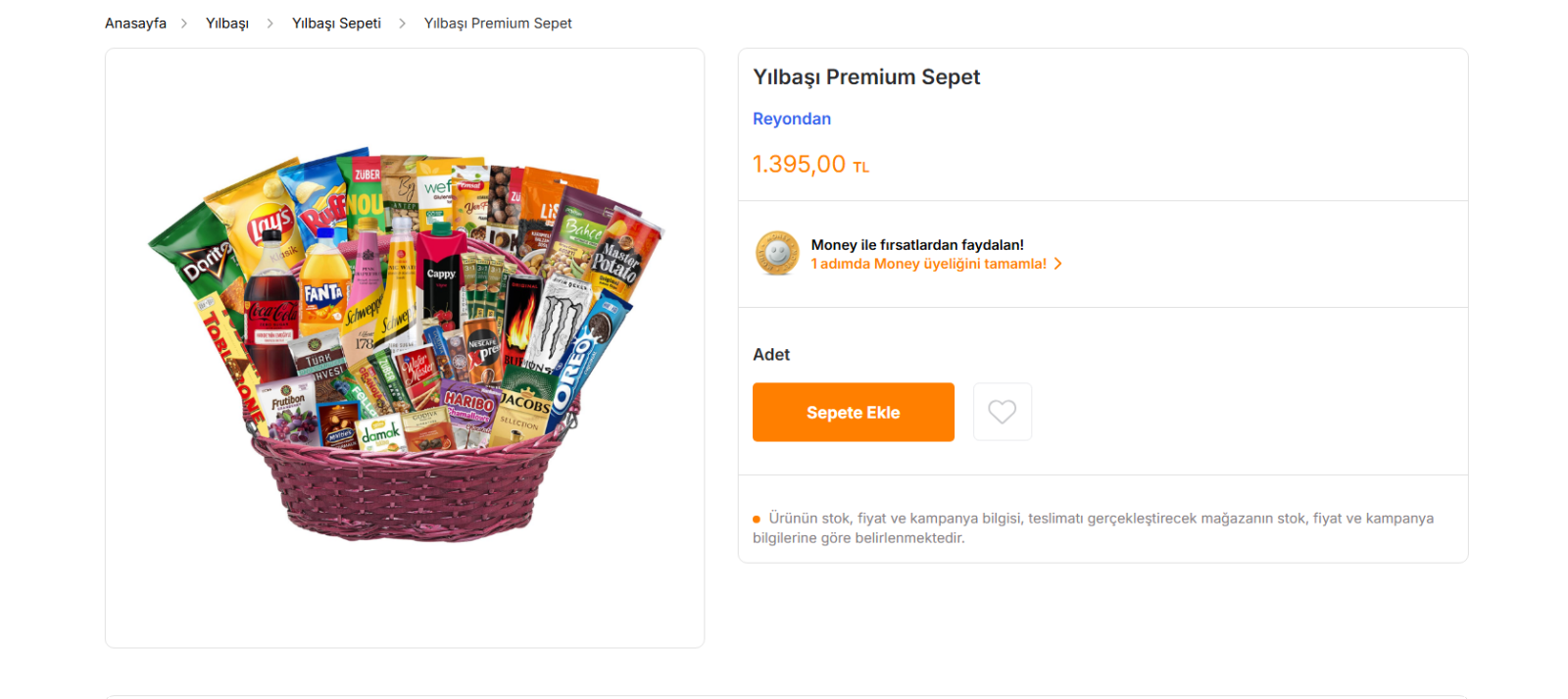The image size is (1568, 699).
Task: Add product to favorites with heart icon
Action: (x=1002, y=412)
